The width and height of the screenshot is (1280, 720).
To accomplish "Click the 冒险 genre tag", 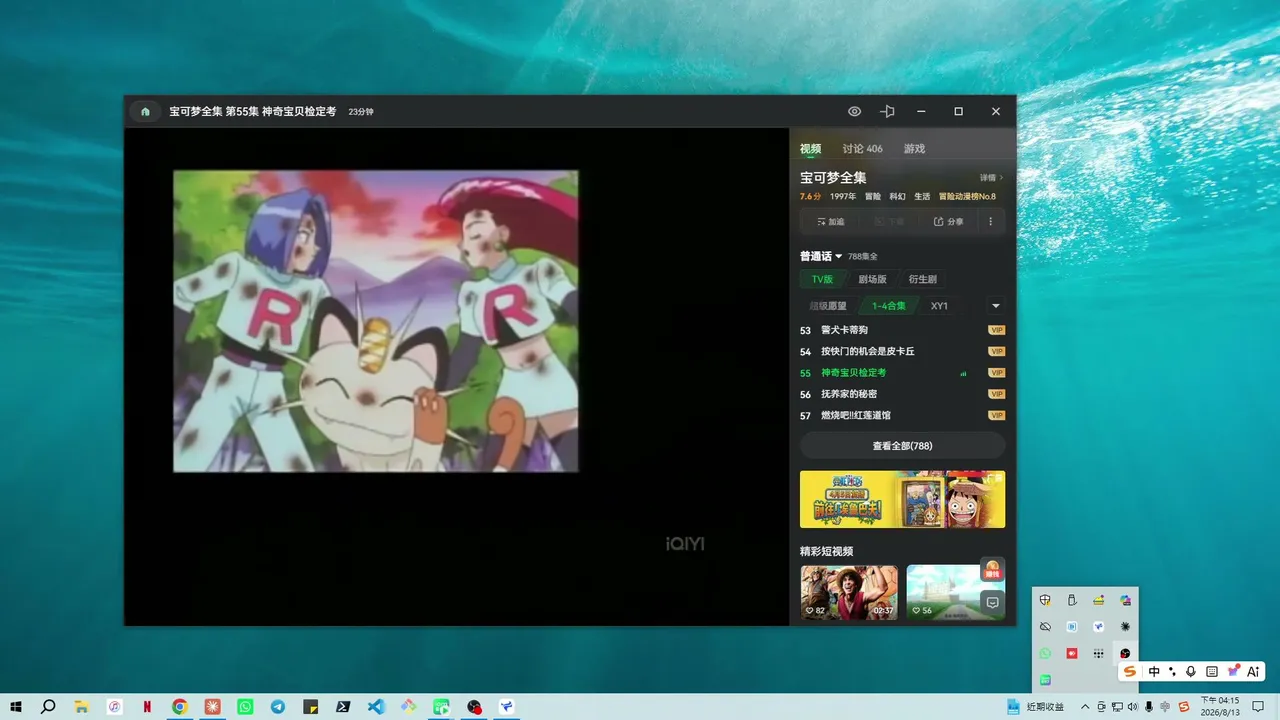I will point(873,197).
